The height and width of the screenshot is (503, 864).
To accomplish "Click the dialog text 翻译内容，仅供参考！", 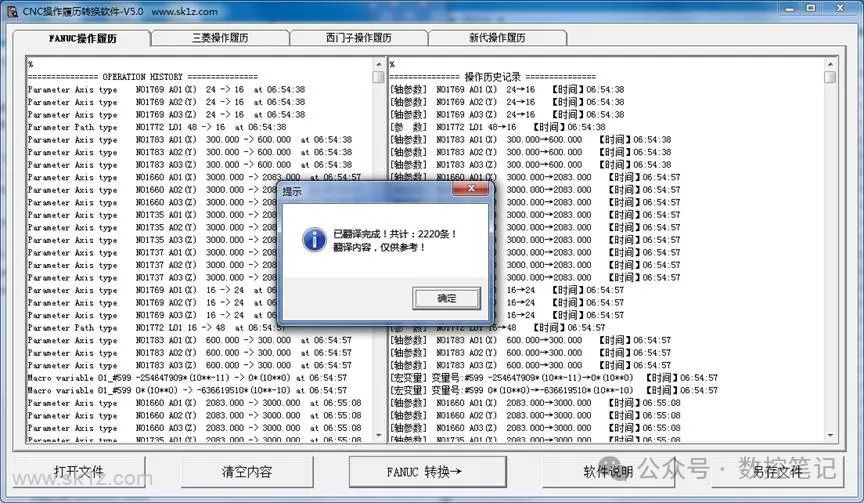I will point(380,247).
